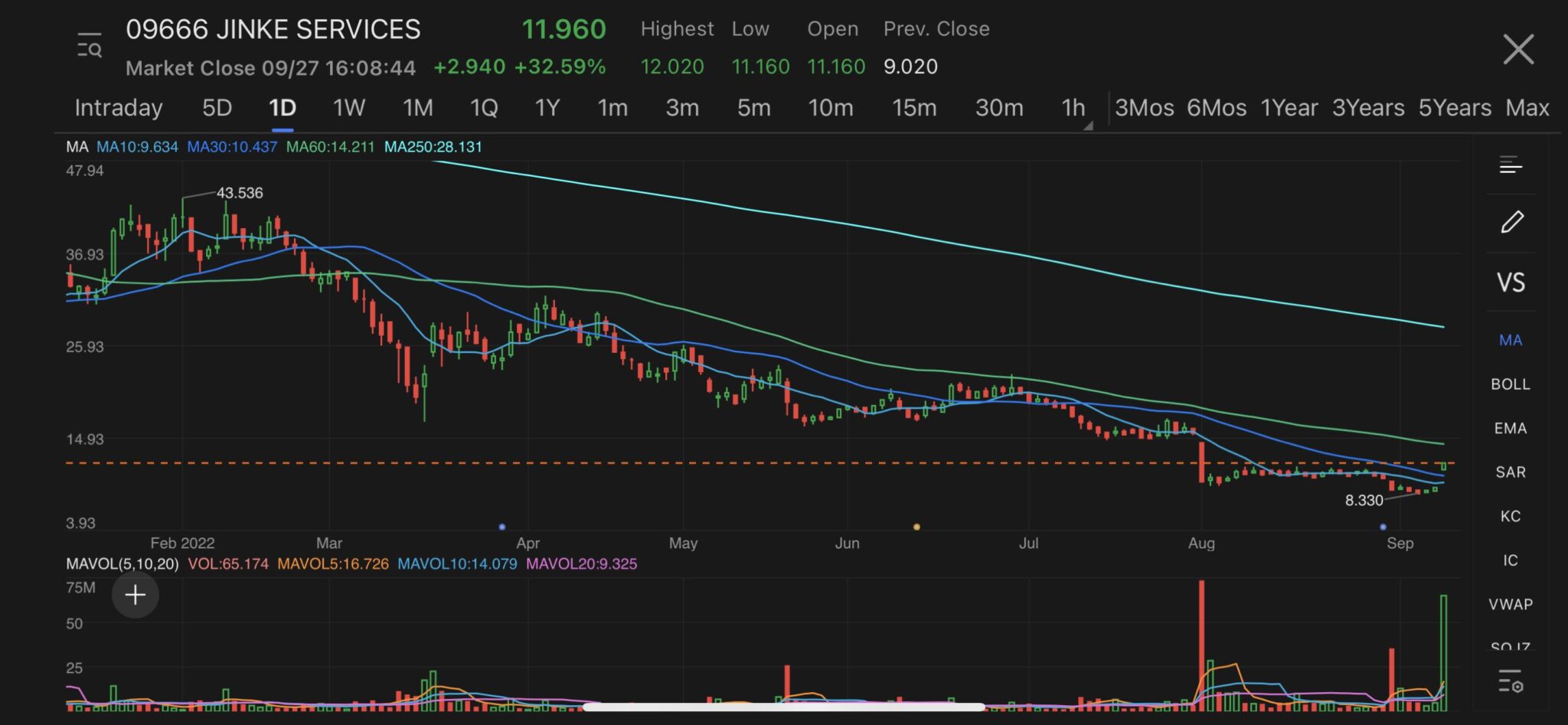Image resolution: width=1568 pixels, height=725 pixels.
Task: Click the latest green volume bar
Action: 1444,653
